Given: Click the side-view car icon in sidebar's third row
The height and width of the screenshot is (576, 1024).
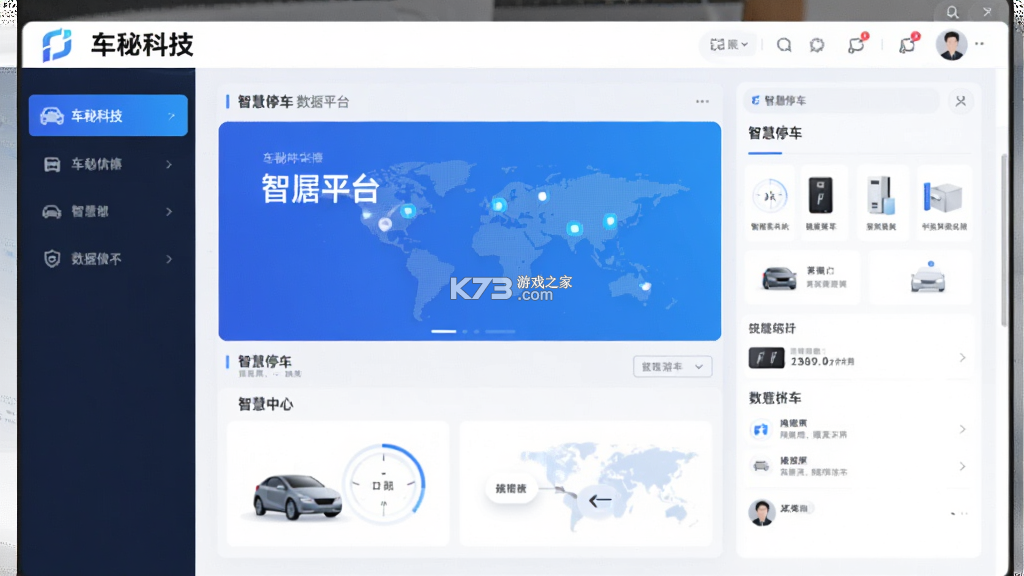Looking at the screenshot, I should coord(52,212).
